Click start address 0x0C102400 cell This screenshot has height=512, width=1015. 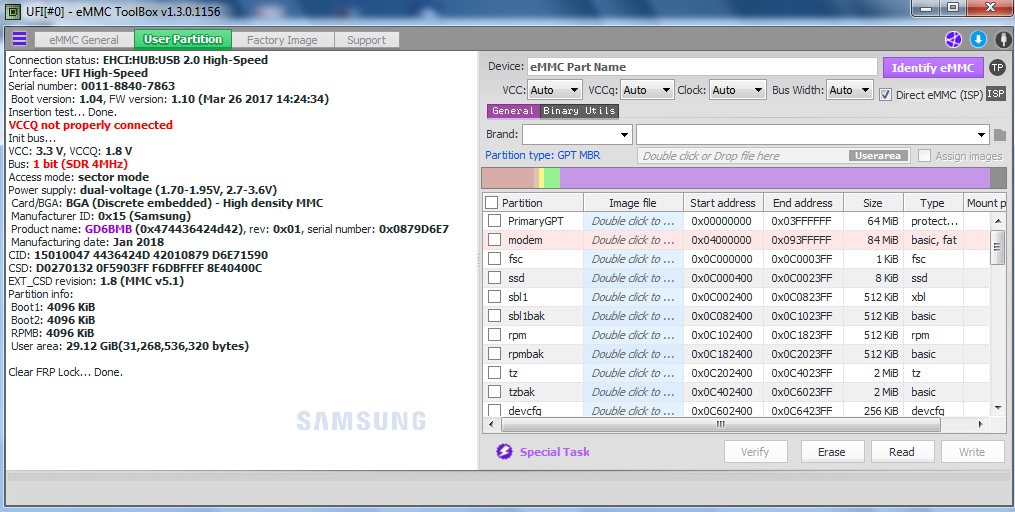point(722,335)
